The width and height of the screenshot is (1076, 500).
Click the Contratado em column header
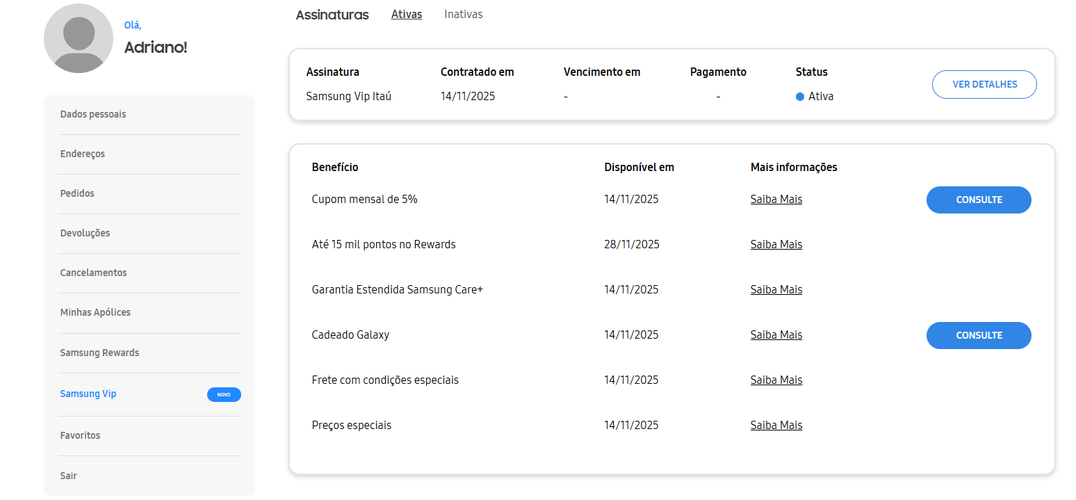tap(477, 73)
